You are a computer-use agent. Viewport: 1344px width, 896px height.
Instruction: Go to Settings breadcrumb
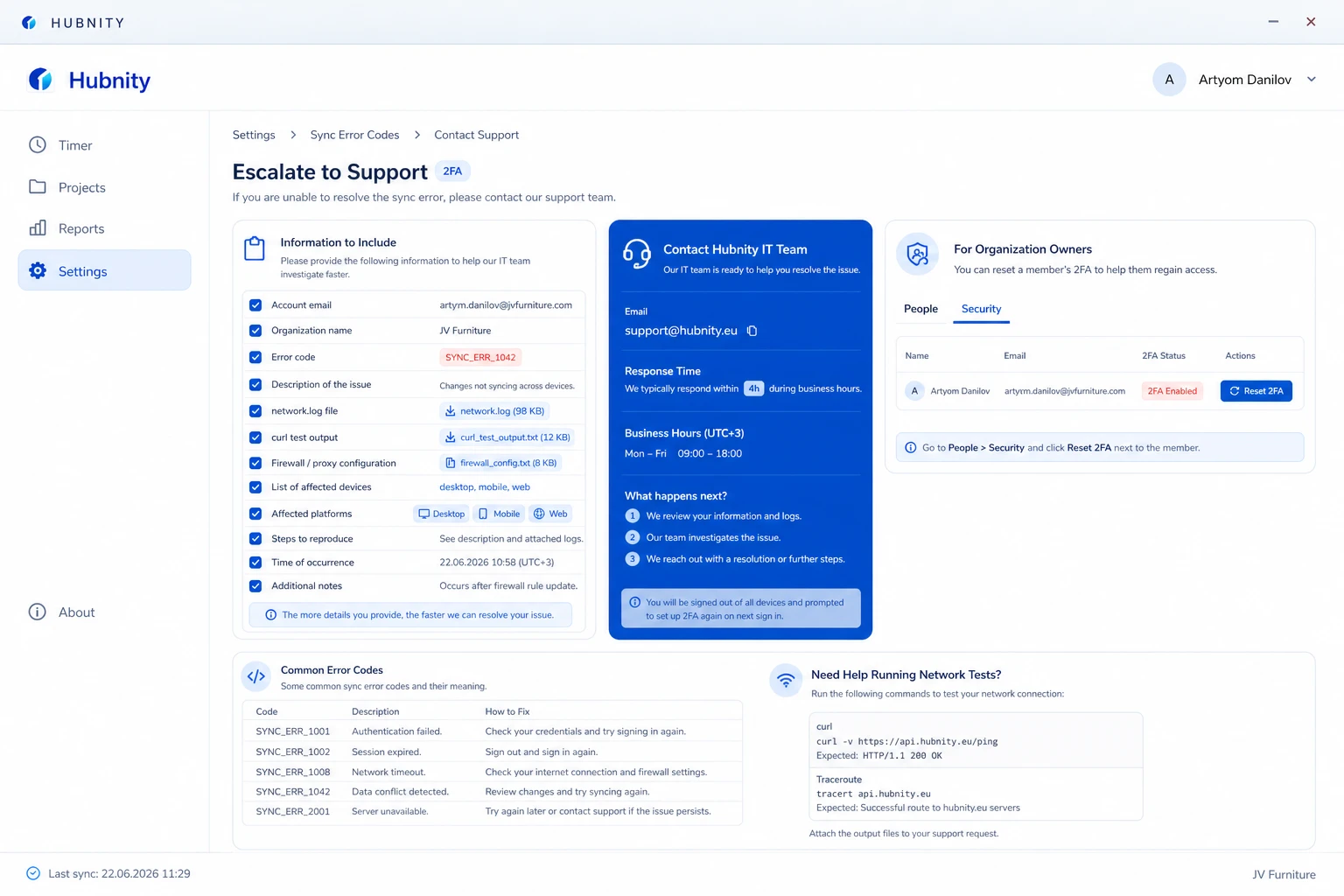click(254, 135)
